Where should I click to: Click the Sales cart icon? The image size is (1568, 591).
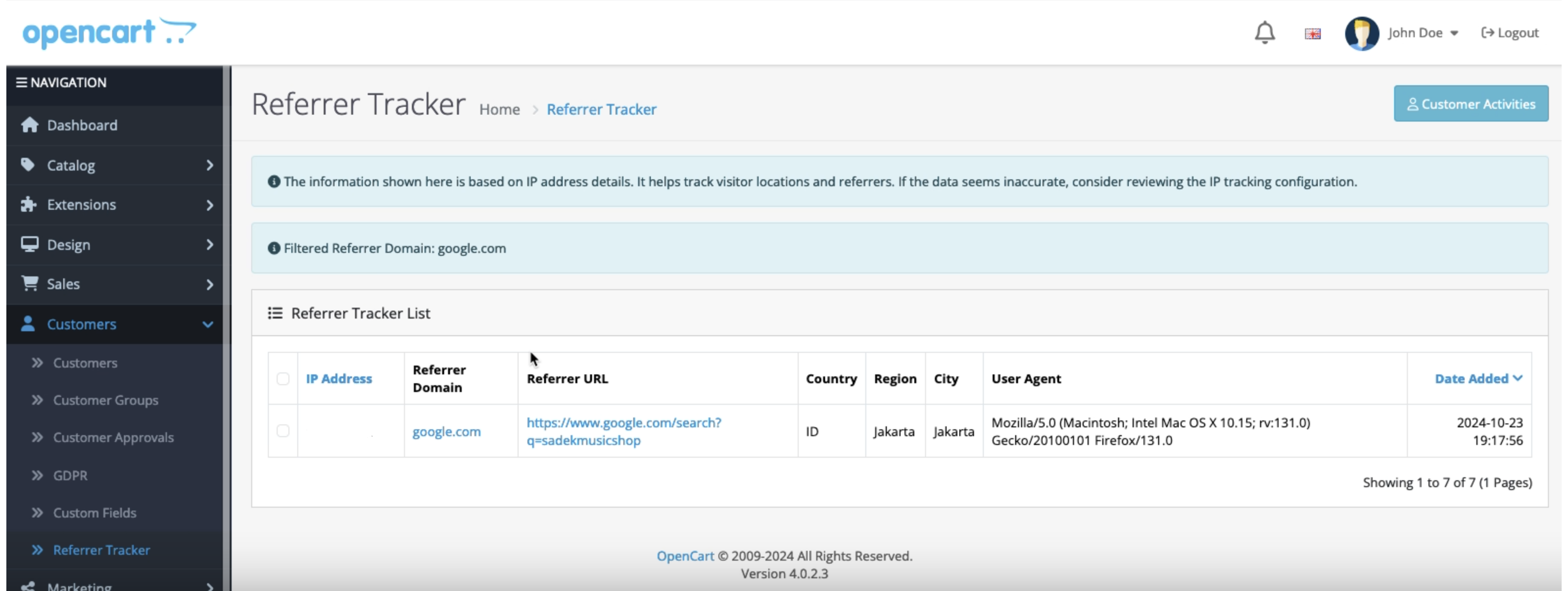(x=29, y=283)
